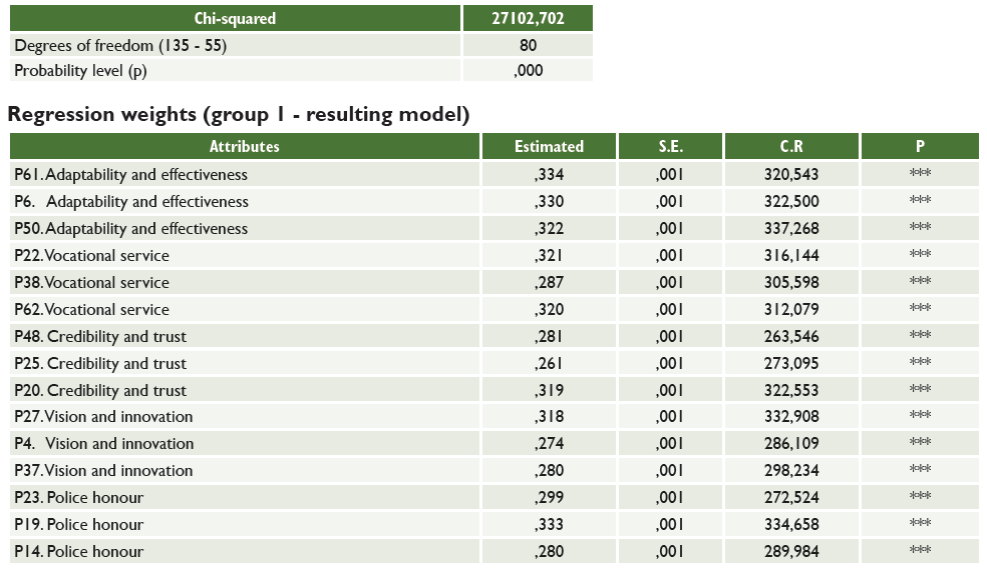
Task: Select the S.E. column header
Action: click(670, 146)
